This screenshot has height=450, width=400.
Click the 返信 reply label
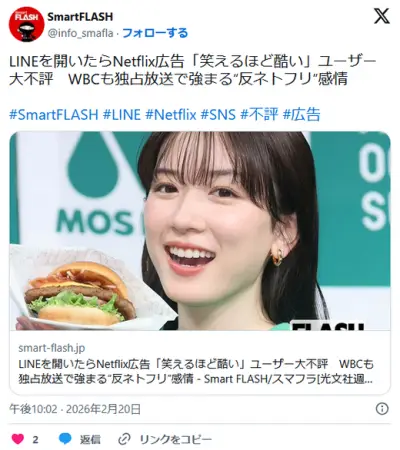coord(90,439)
